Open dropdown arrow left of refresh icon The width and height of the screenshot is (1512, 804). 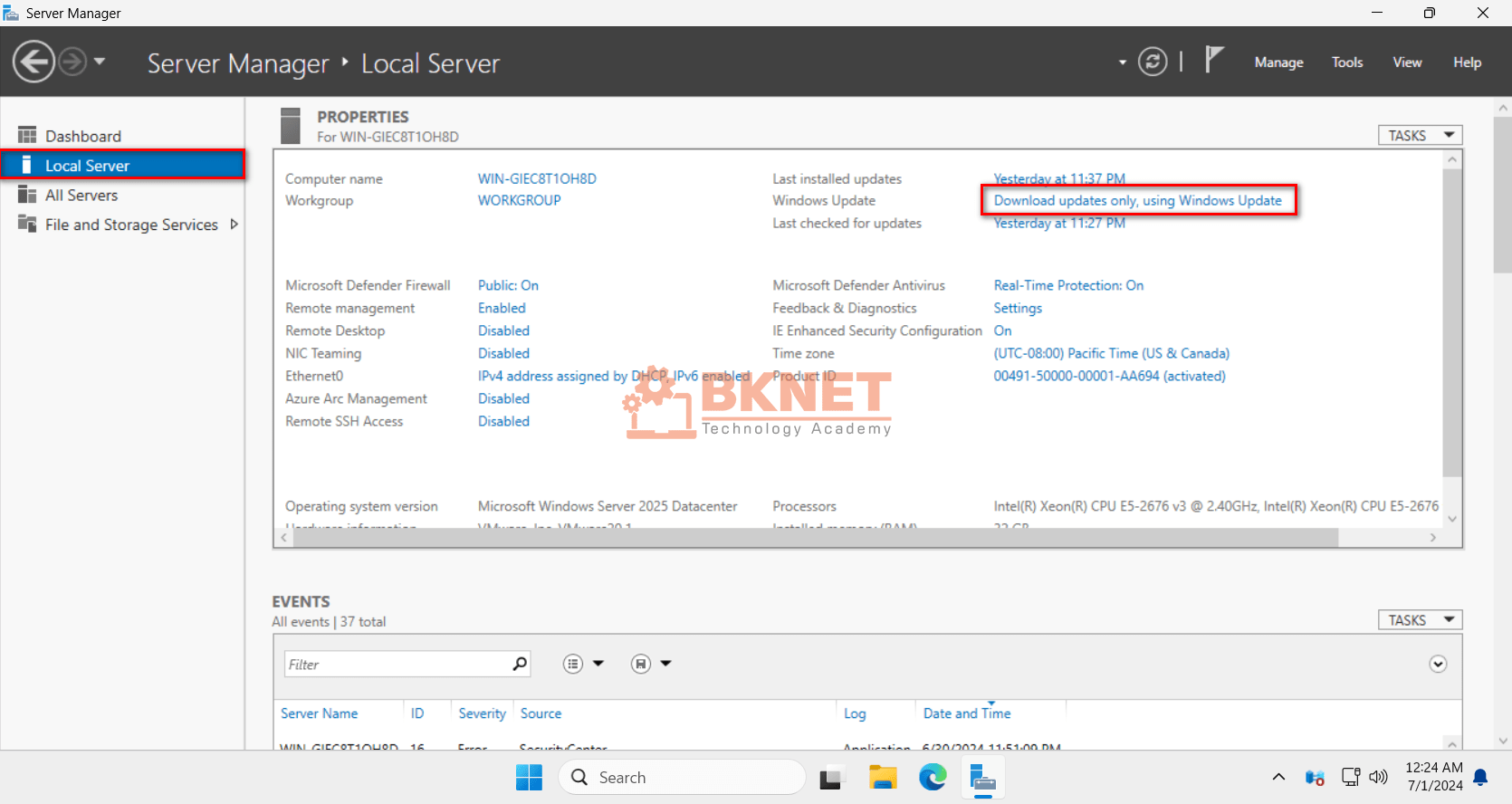[1123, 62]
